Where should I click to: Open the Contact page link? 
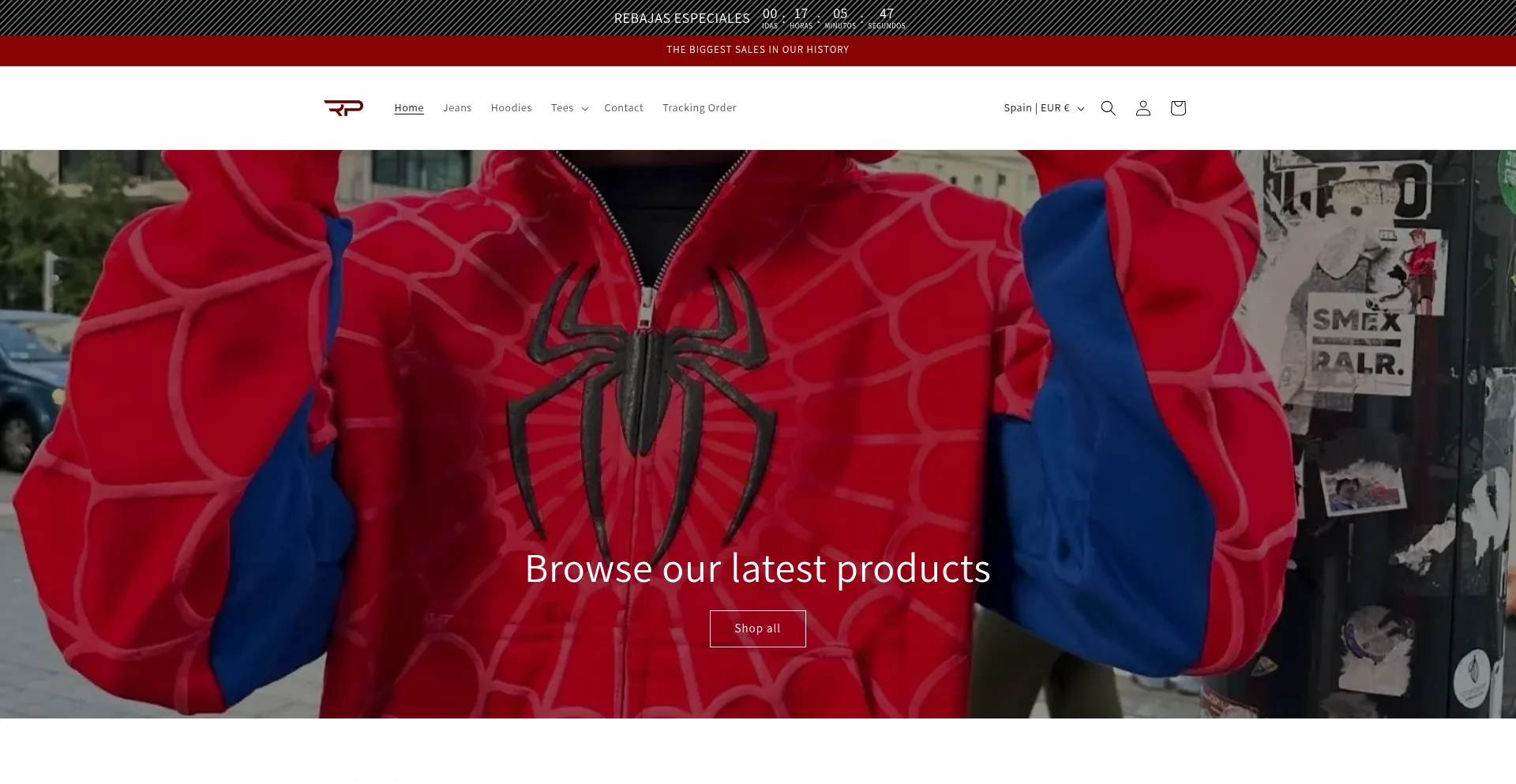624,108
